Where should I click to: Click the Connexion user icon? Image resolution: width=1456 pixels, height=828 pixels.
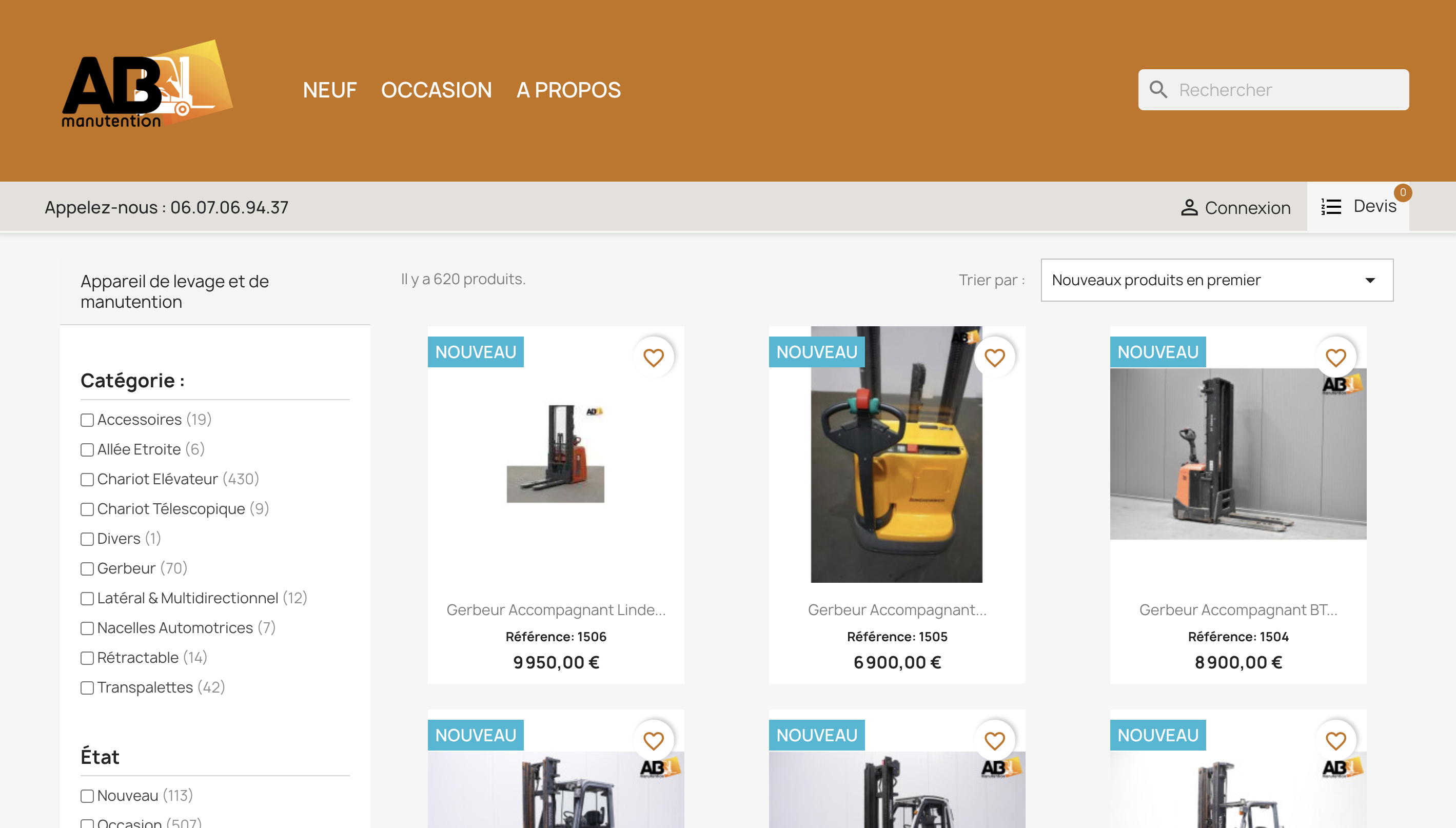coord(1189,208)
